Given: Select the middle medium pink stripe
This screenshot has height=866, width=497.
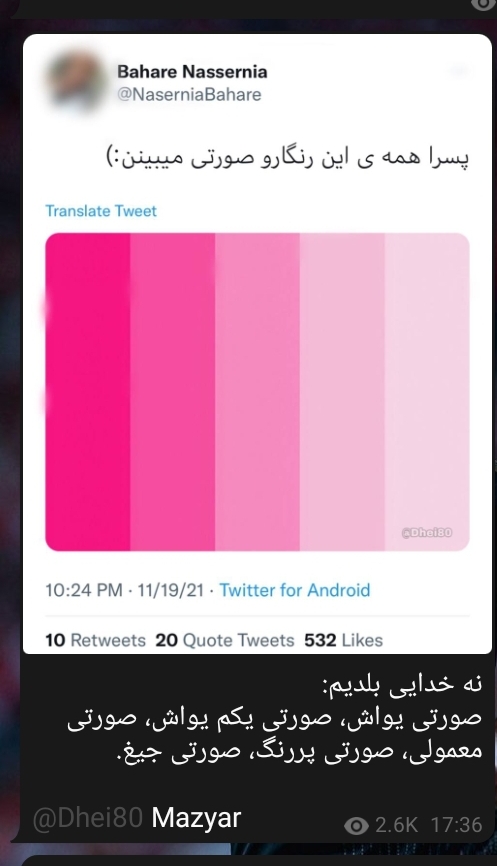Looking at the screenshot, I should click(257, 392).
